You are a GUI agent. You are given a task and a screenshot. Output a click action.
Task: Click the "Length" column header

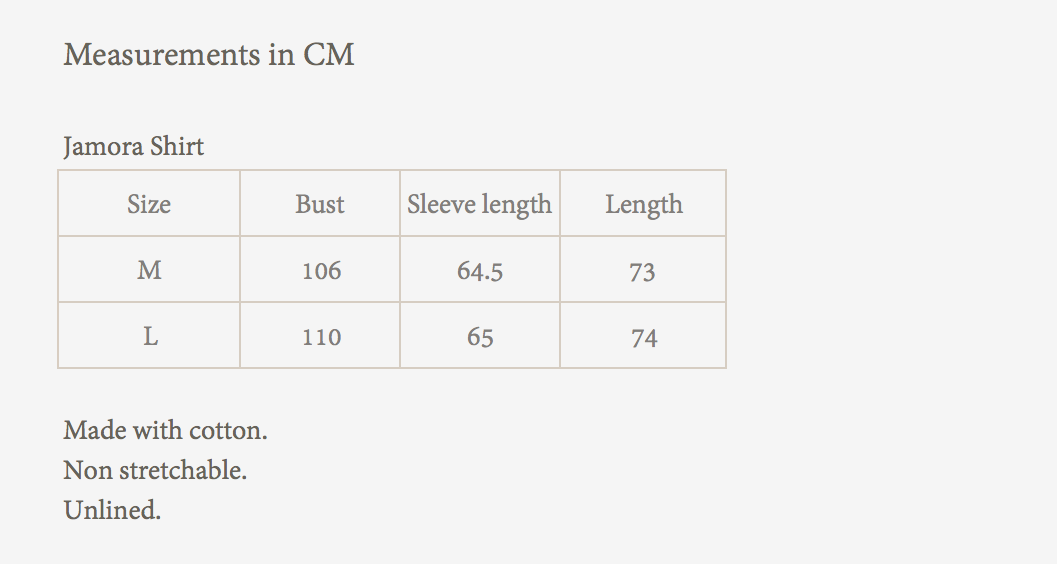pos(643,204)
